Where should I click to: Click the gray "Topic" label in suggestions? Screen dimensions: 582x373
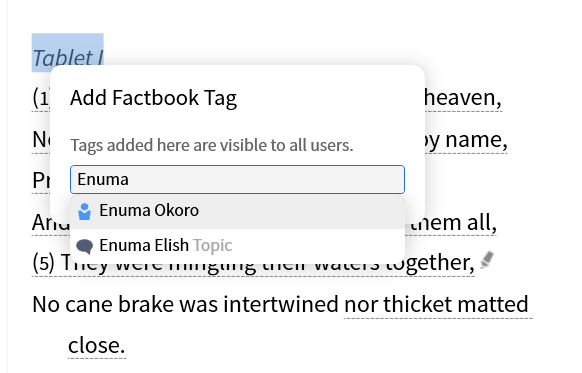coord(213,246)
